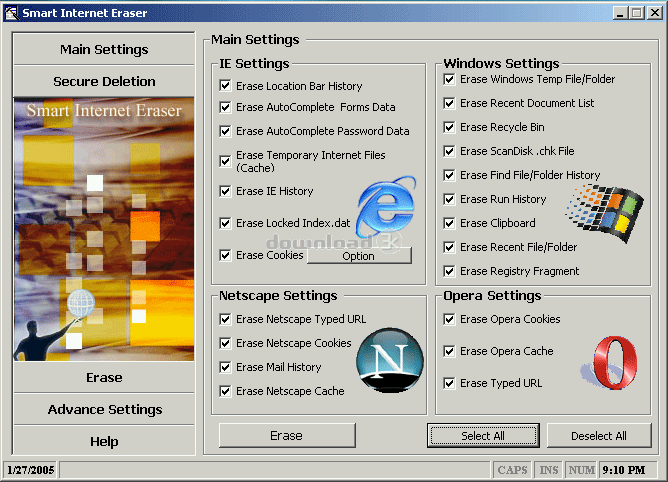Screen dimensions: 668x482
Task: Disable Erase Netscape Cache checkbox
Action: click(x=225, y=391)
